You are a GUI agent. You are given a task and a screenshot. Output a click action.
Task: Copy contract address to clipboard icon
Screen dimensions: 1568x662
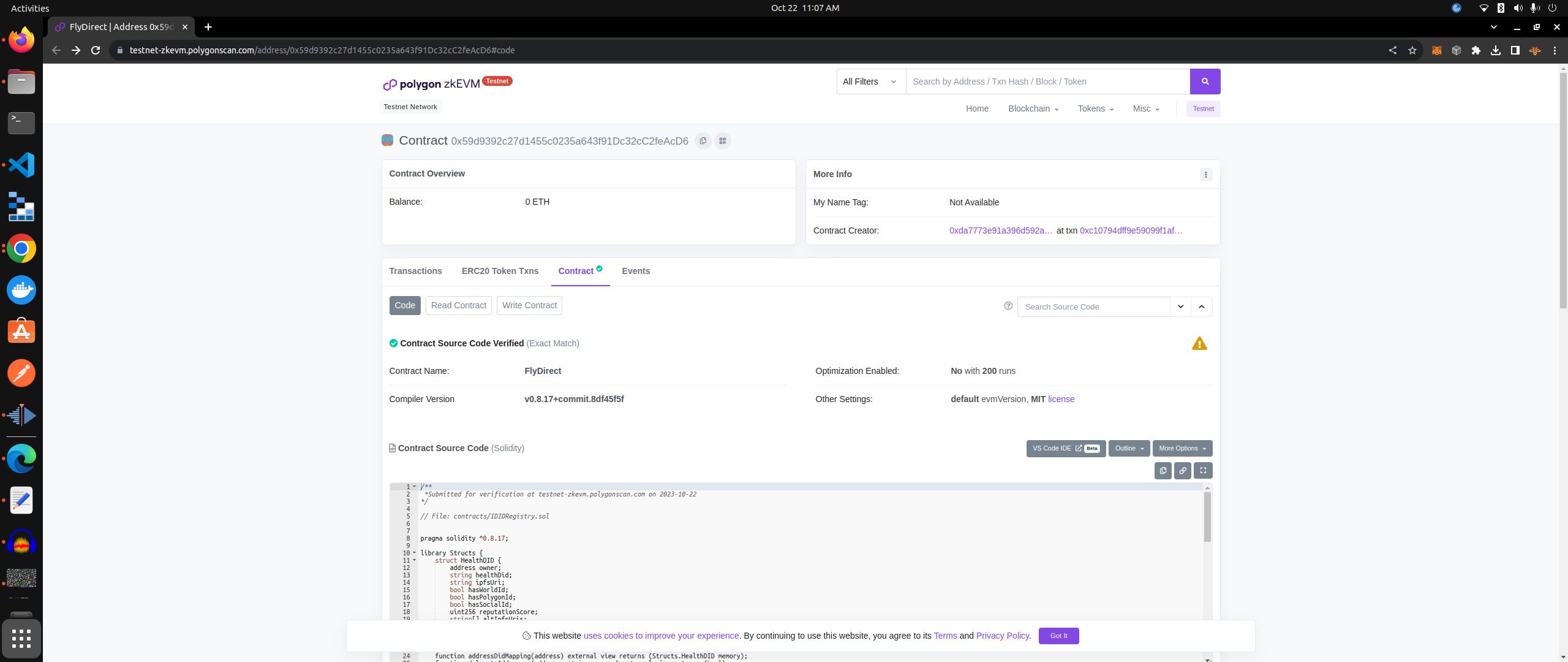click(x=703, y=141)
